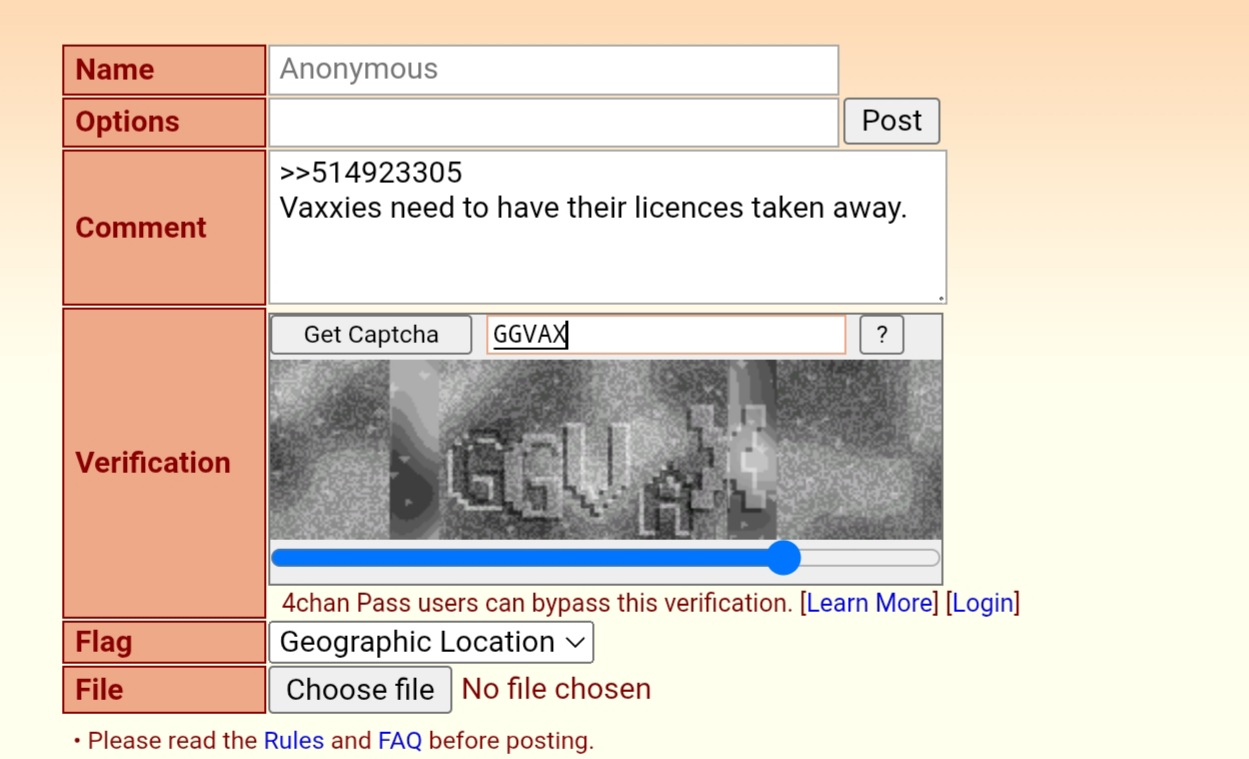Click the Choose file button
Viewport: 1249px width, 759px height.
click(x=360, y=689)
